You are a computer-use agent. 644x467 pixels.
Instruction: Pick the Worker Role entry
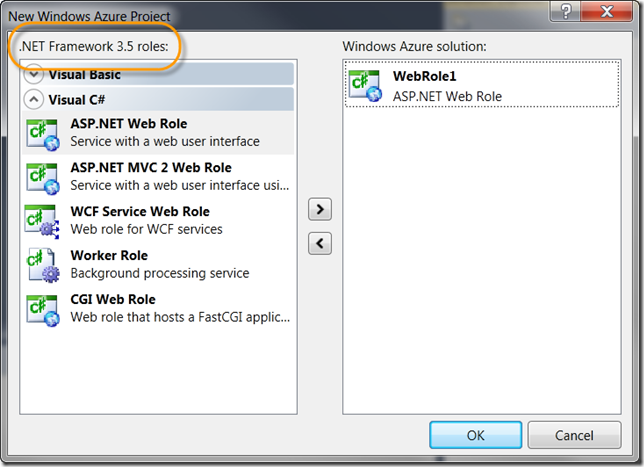pos(158,265)
